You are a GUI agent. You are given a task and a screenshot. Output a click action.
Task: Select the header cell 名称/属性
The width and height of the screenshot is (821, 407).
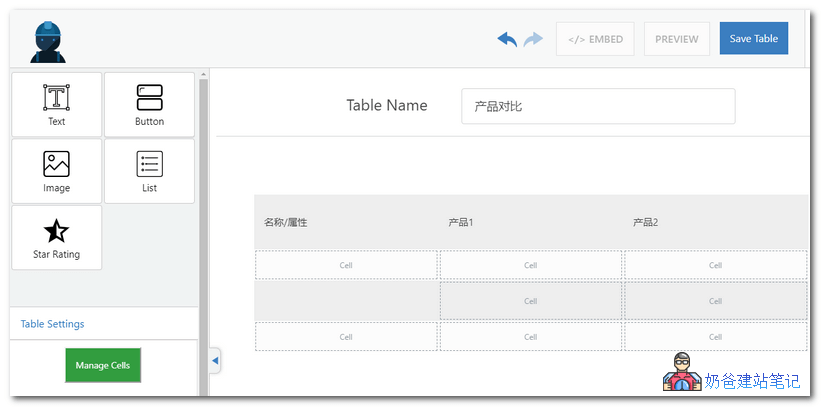coord(346,223)
